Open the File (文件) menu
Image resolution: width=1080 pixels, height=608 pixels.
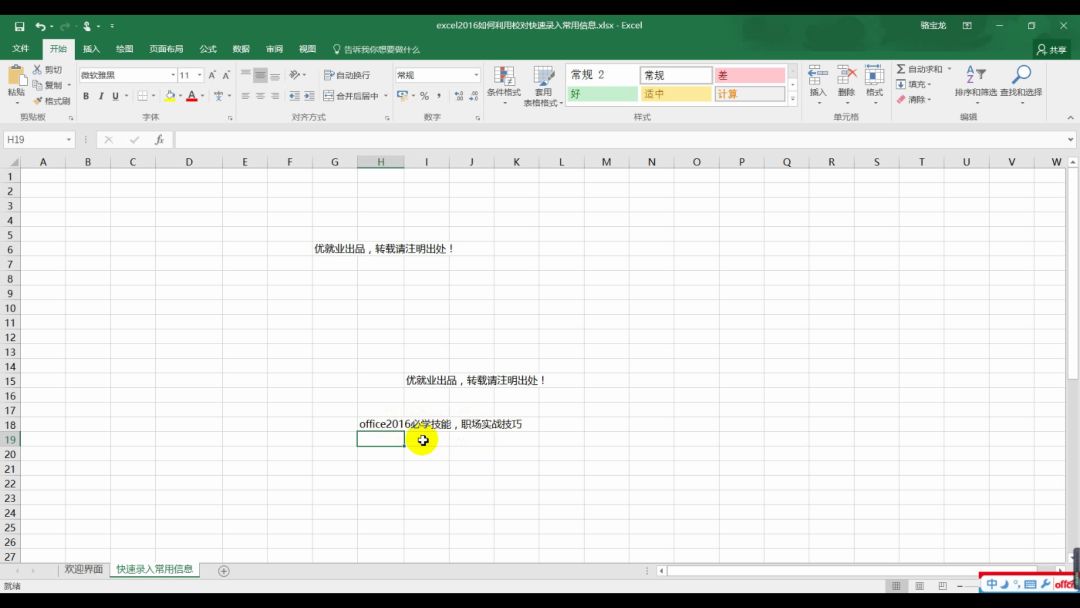pyautogui.click(x=21, y=49)
